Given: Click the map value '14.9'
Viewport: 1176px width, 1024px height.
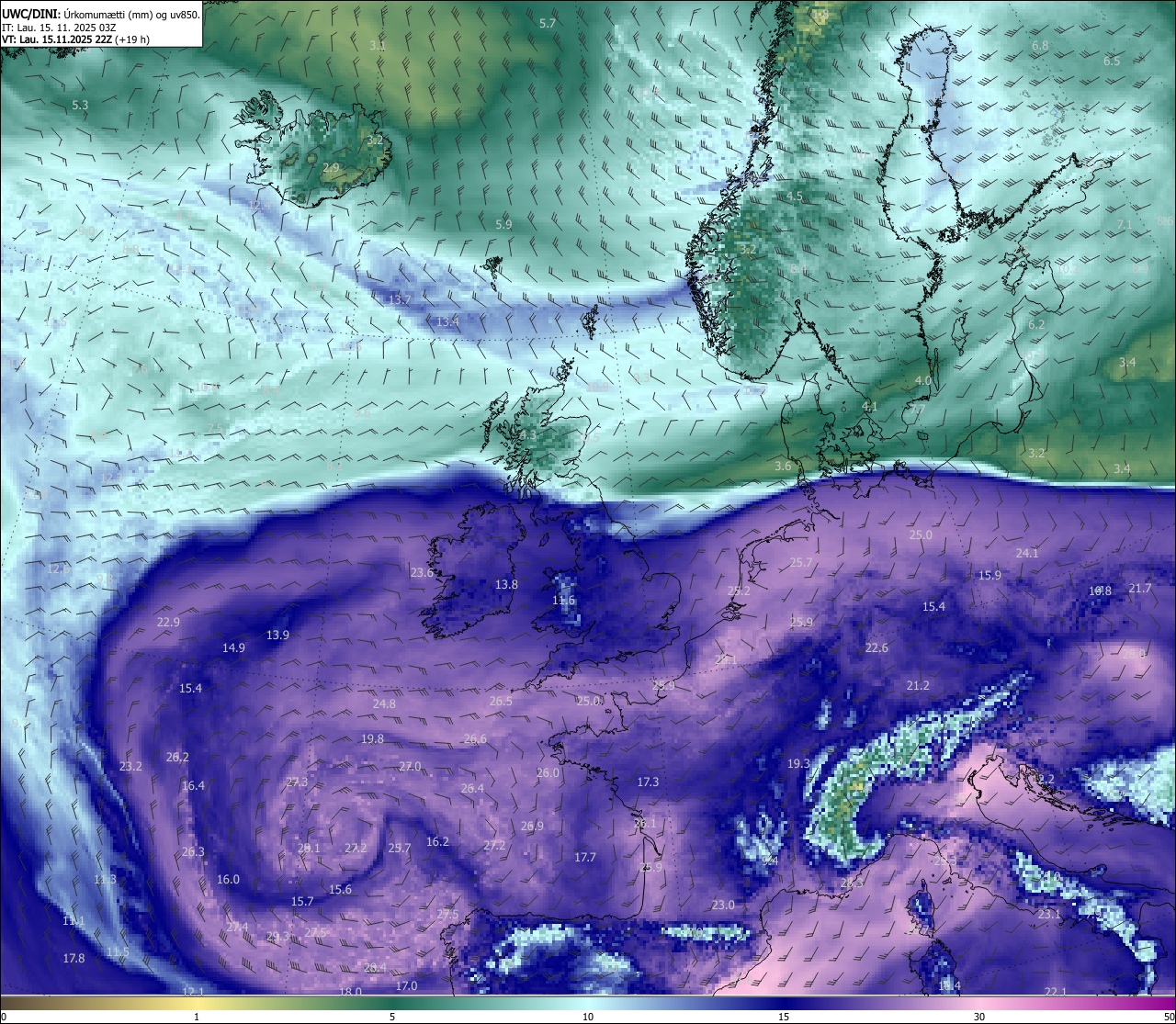Looking at the screenshot, I should click(x=233, y=647).
